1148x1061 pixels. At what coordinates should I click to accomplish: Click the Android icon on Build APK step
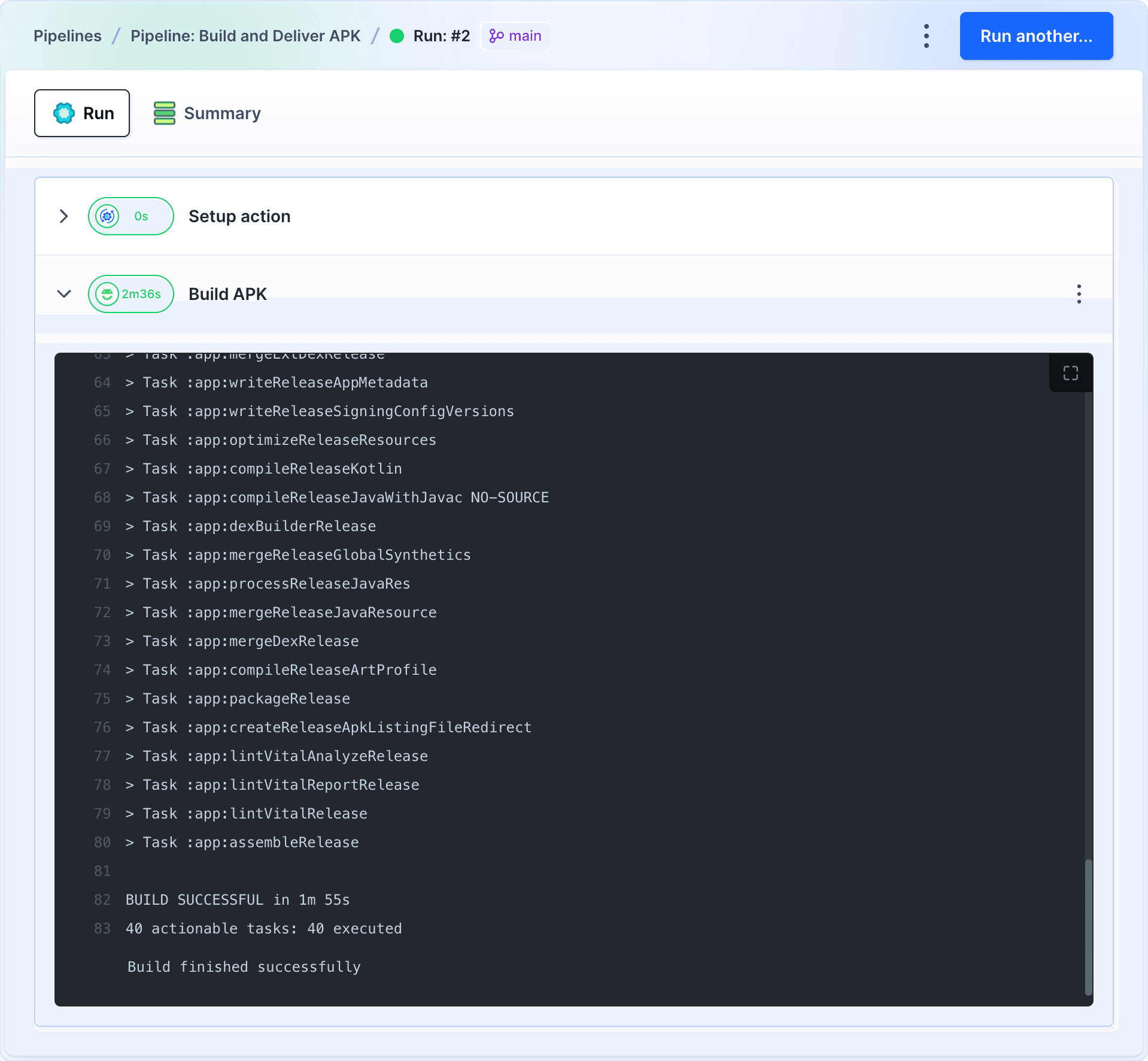pos(107,294)
